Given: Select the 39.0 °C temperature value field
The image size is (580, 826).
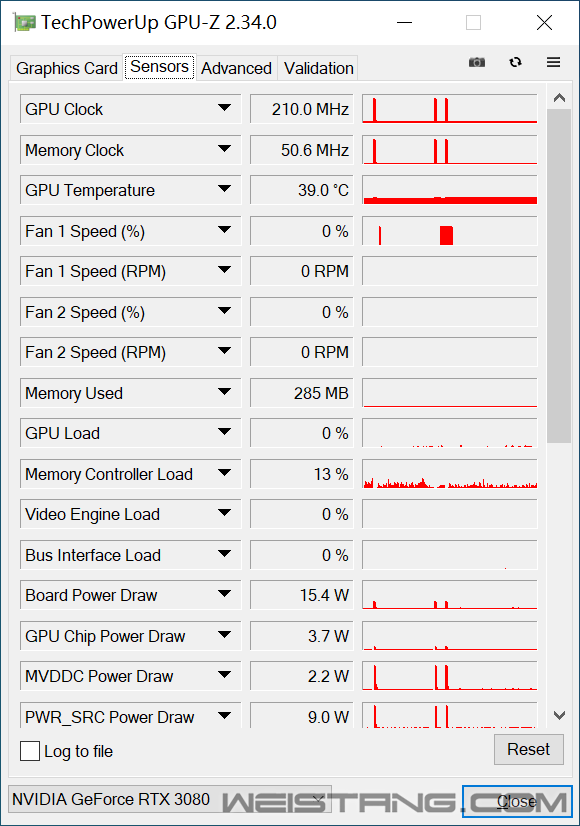Looking at the screenshot, I should (301, 190).
